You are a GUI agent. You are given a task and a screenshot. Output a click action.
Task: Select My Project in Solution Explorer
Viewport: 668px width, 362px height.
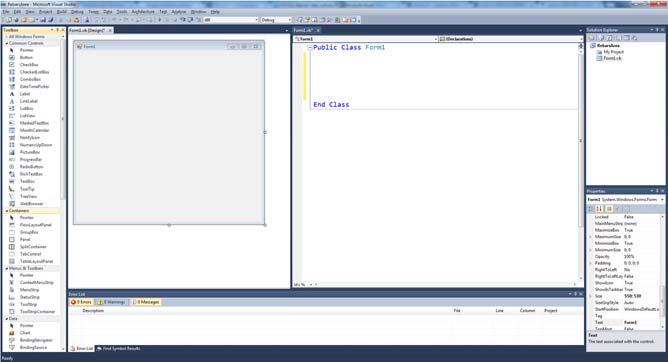[x=613, y=52]
